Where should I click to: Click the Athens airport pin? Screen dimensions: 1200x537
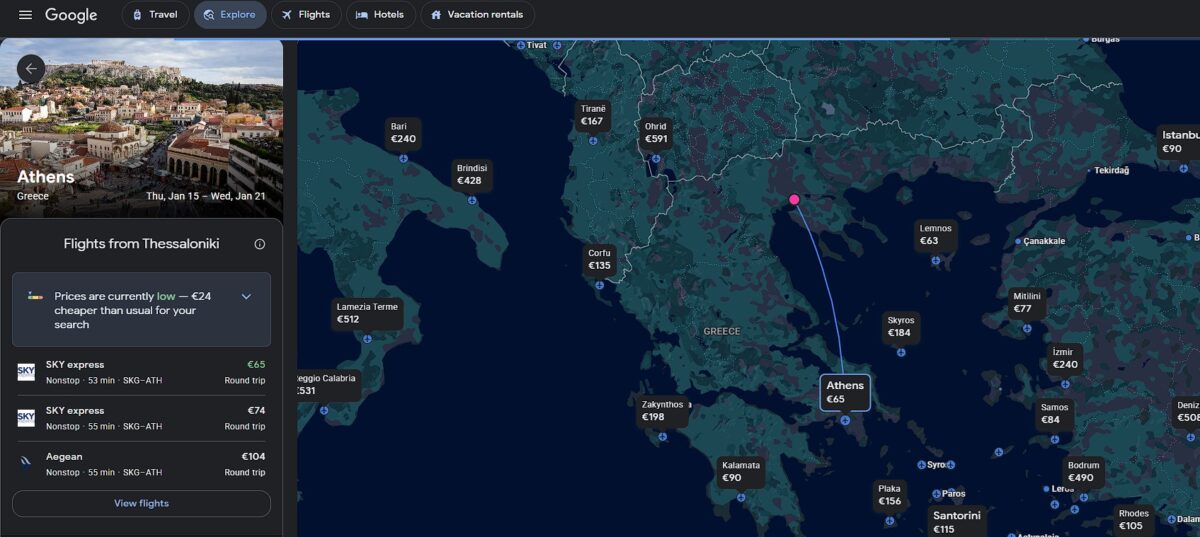(845, 421)
